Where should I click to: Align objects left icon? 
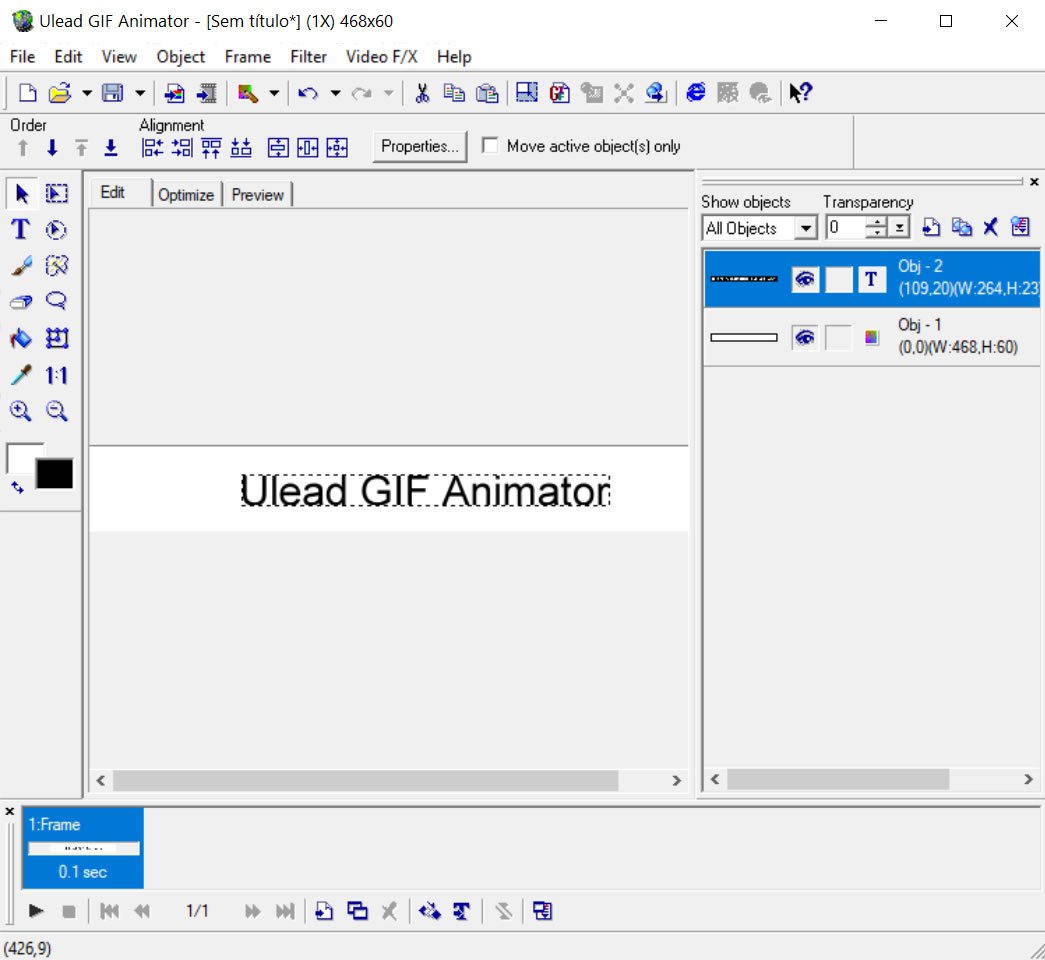click(x=152, y=147)
